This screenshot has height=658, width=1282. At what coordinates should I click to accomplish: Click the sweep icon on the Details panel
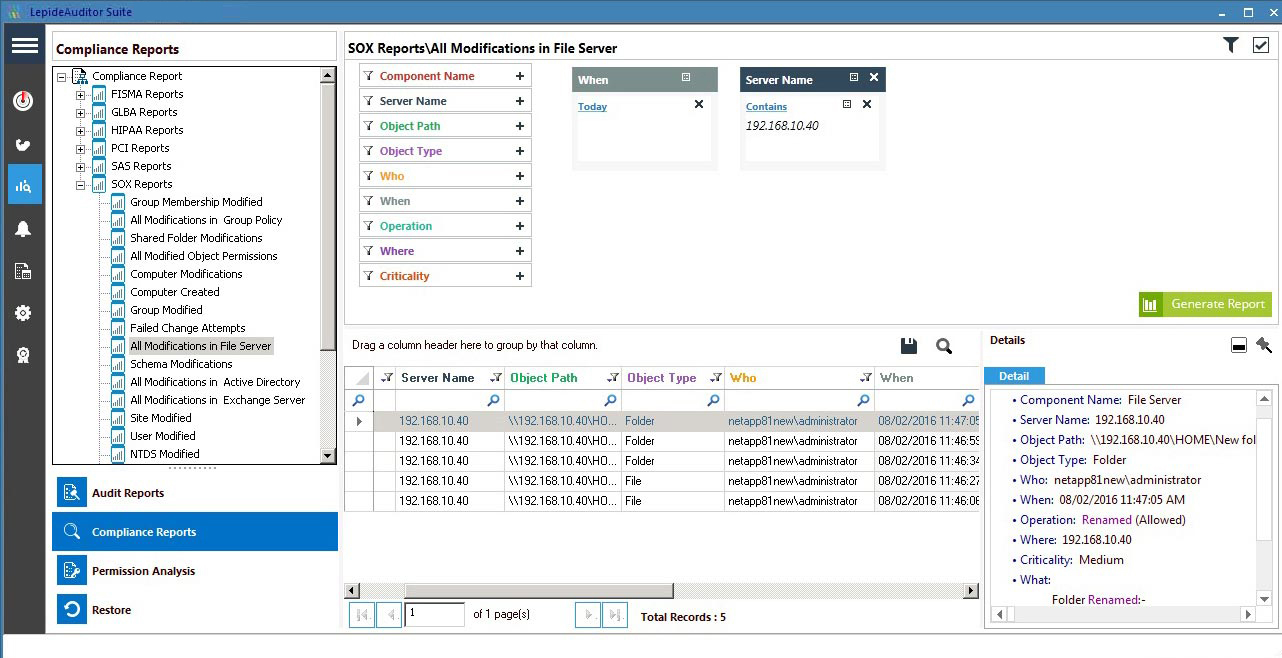pos(1263,344)
